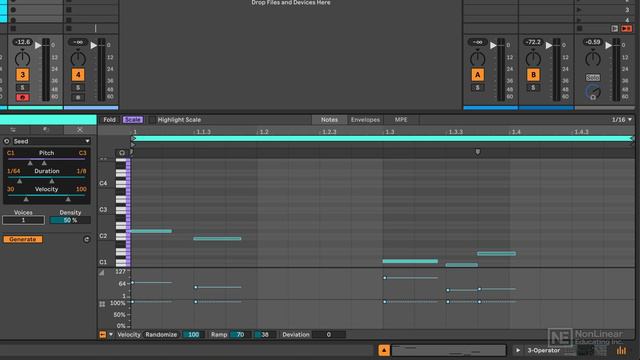Turn the track 3 pan knob

[22, 59]
